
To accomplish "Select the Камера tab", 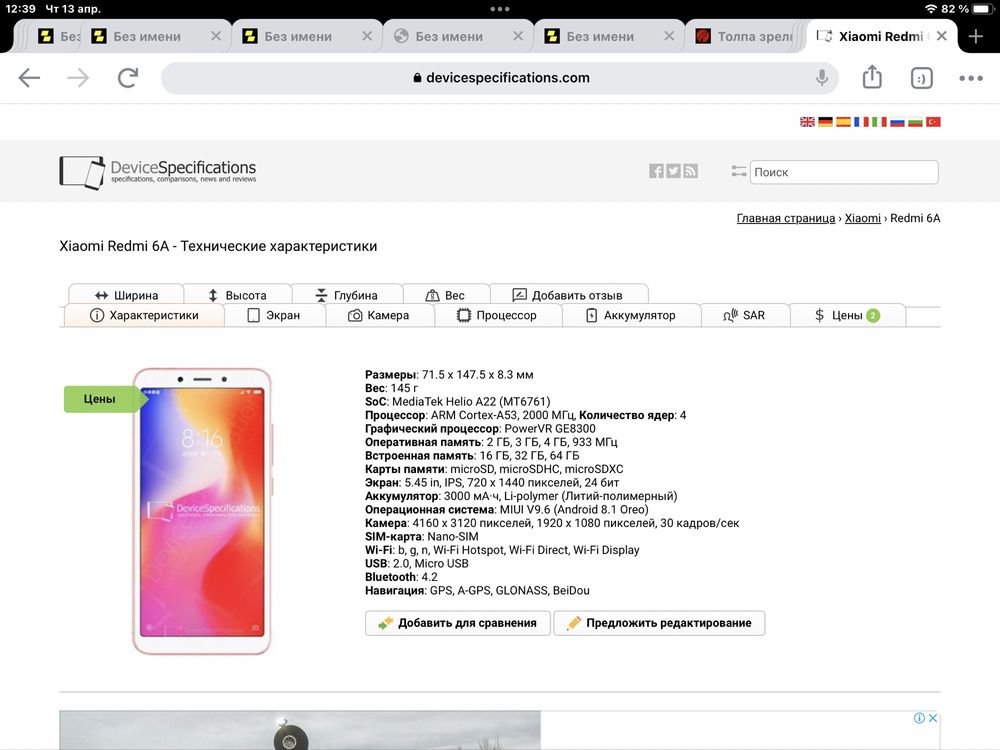I will 379,315.
